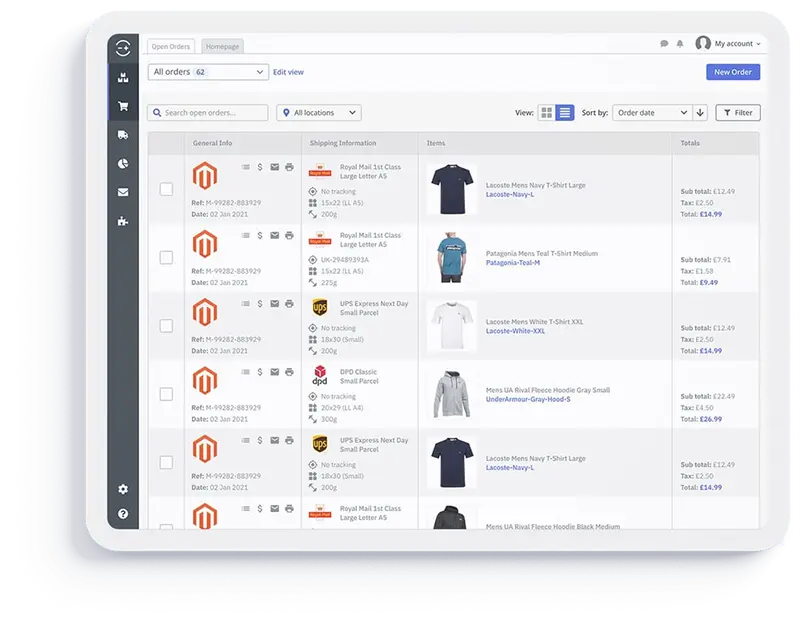The height and width of the screenshot is (626, 800).
Task: Click the Totals column header
Action: (690, 143)
